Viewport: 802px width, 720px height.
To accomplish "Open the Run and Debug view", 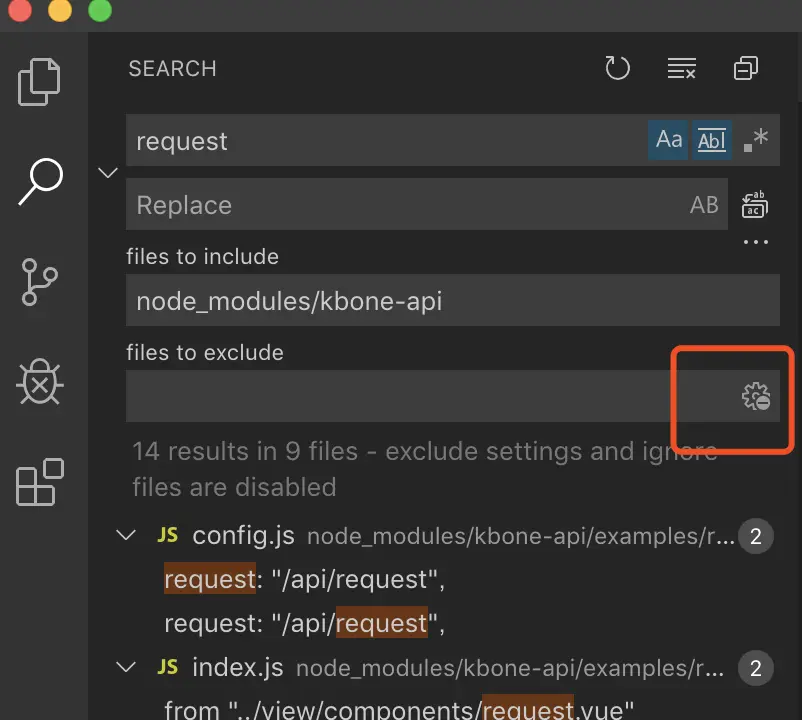I will (x=39, y=382).
